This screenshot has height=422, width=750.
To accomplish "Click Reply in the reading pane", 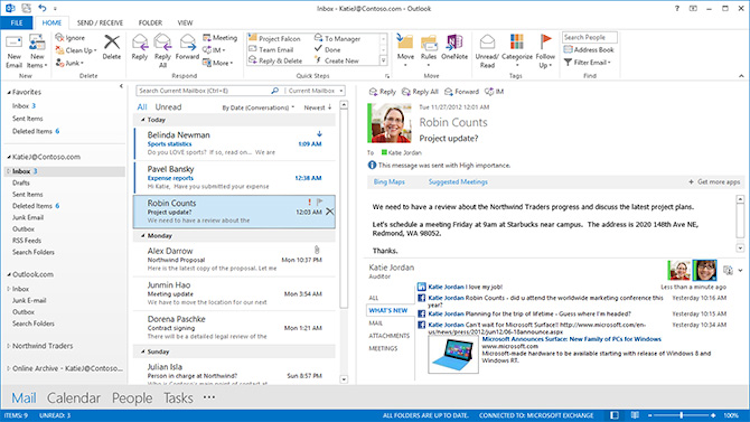I will tap(382, 91).
